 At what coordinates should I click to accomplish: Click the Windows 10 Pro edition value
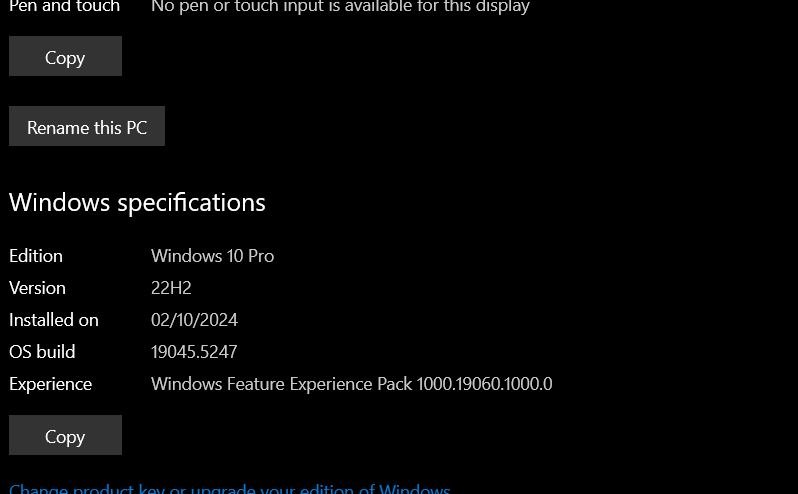pos(213,256)
